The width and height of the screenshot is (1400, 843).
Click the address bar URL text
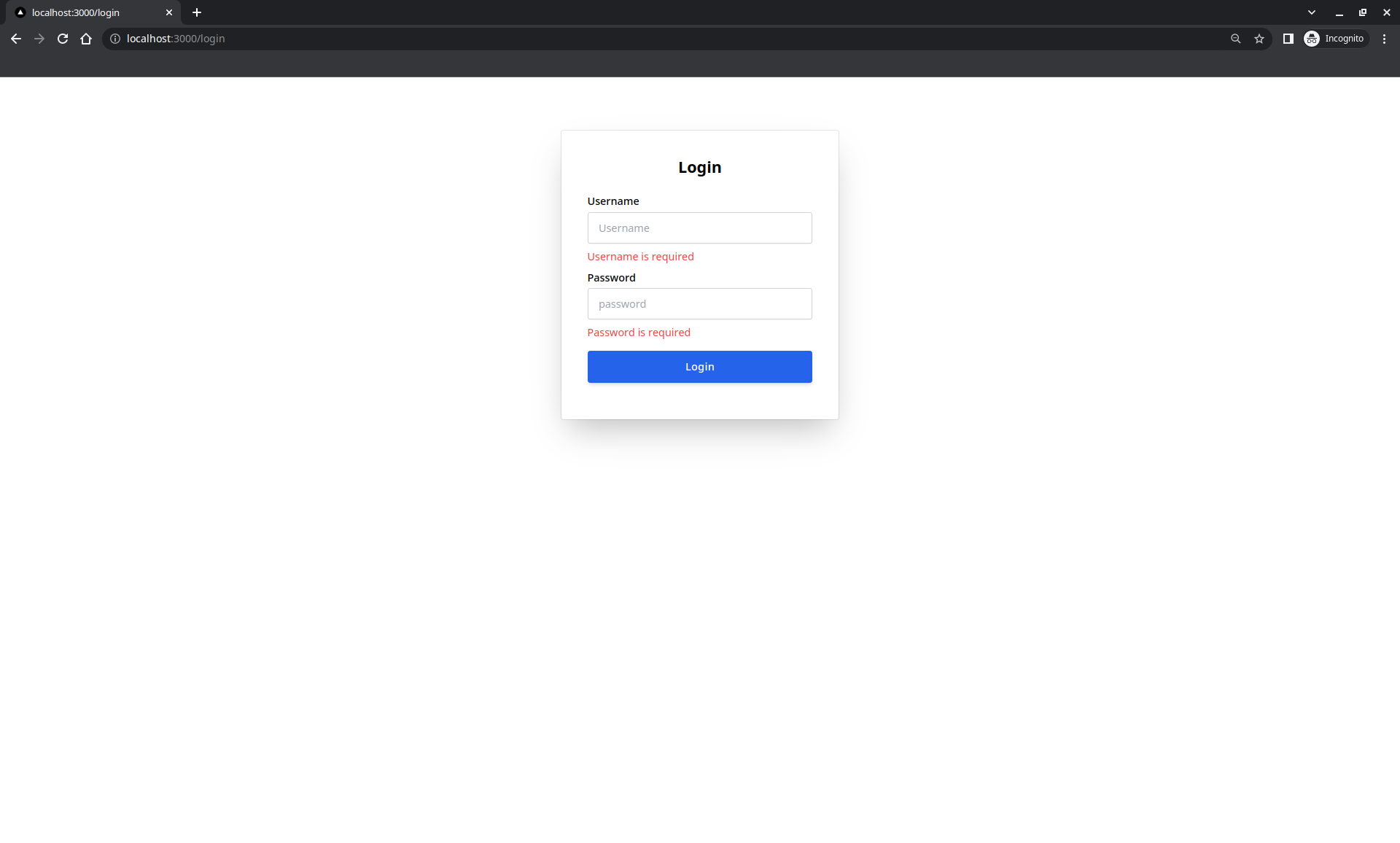[176, 39]
